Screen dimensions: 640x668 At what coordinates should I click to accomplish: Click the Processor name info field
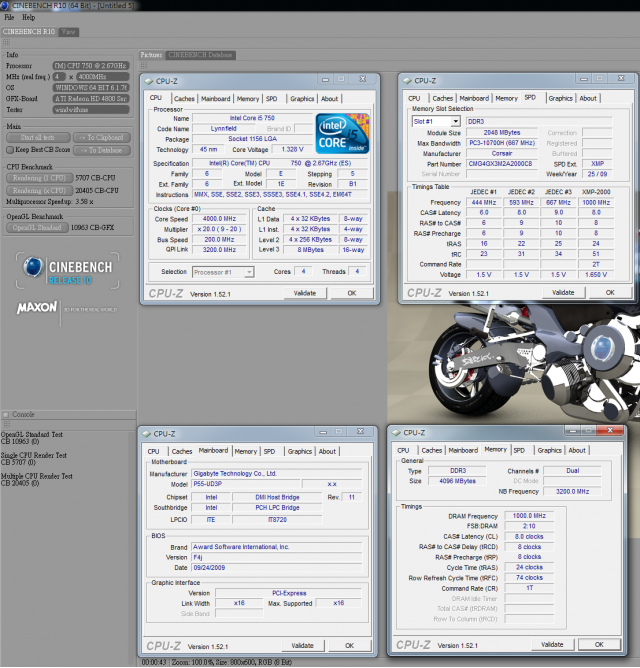coord(91,66)
